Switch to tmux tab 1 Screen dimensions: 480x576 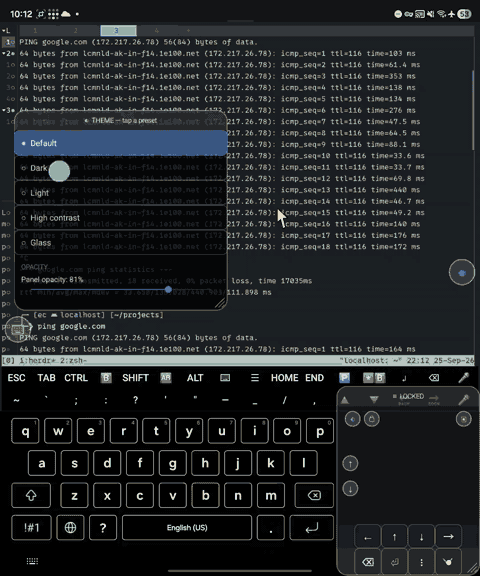pos(35,30)
